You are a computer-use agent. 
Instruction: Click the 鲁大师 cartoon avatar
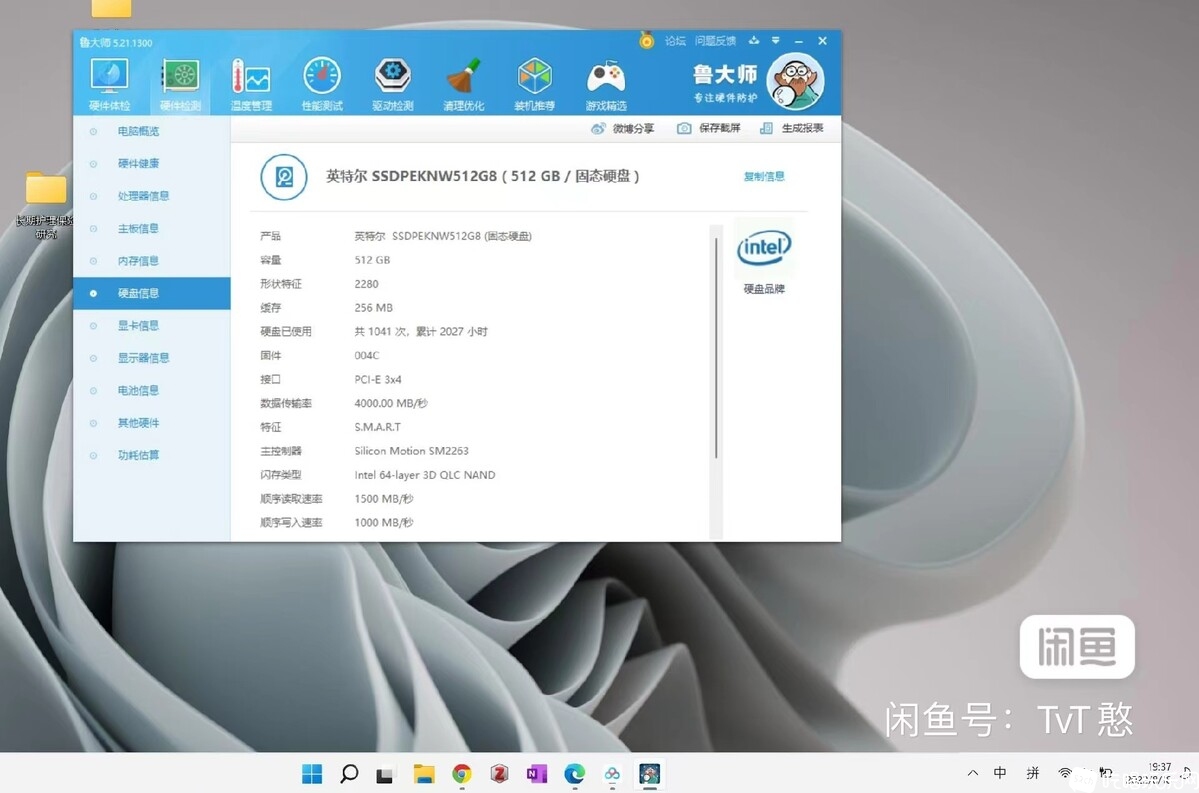point(795,81)
